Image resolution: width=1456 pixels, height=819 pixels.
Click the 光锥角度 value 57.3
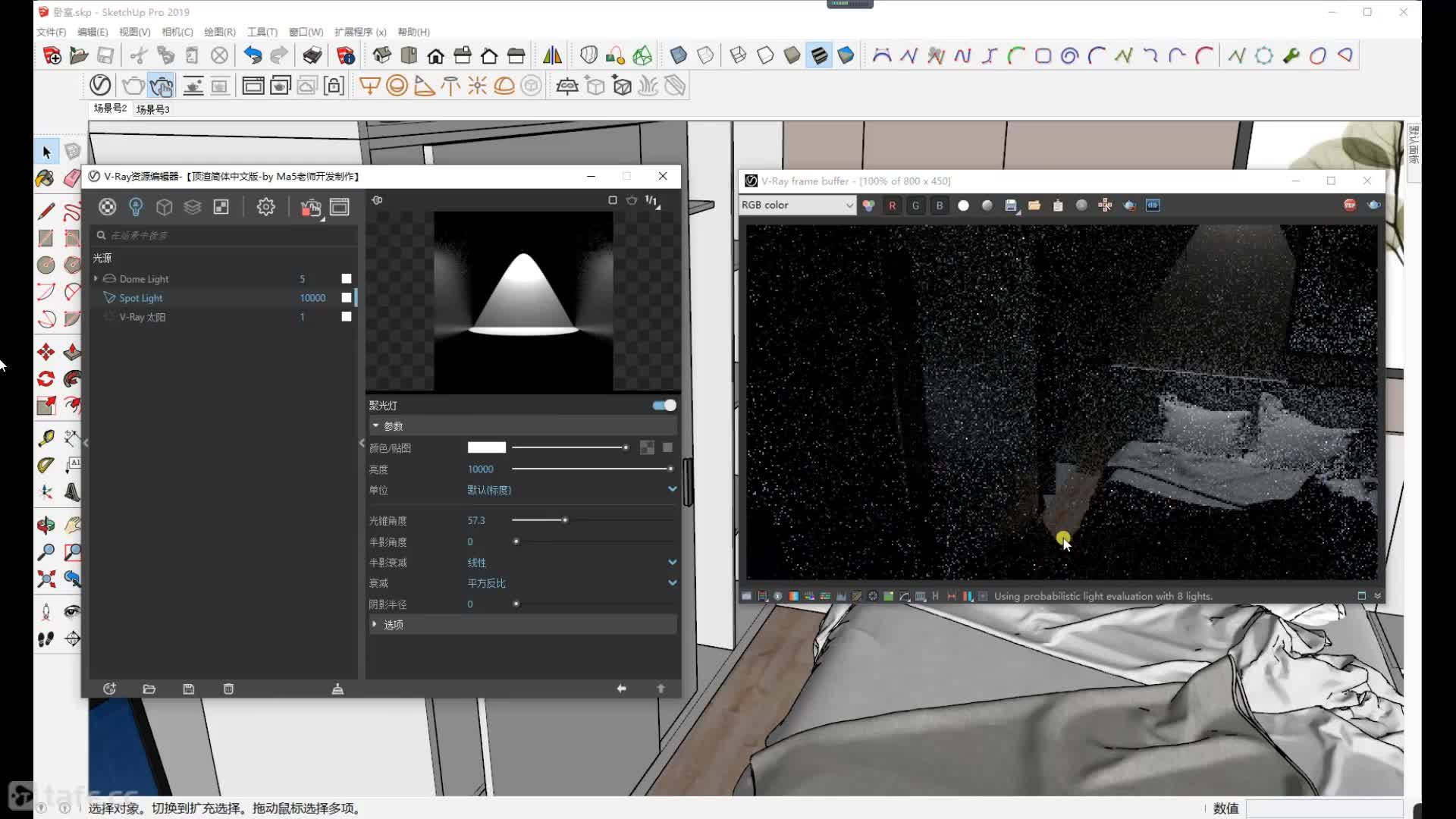[x=476, y=521]
